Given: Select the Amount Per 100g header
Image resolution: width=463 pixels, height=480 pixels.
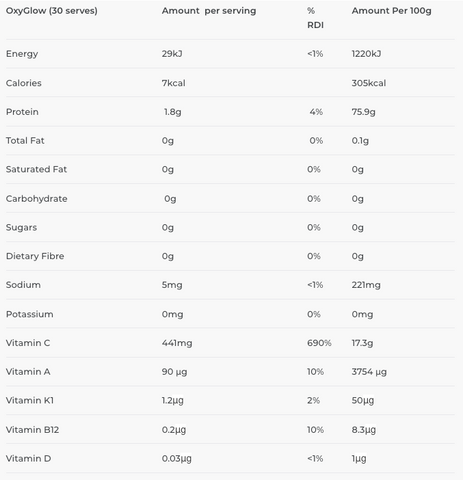Looking at the screenshot, I should tap(391, 11).
